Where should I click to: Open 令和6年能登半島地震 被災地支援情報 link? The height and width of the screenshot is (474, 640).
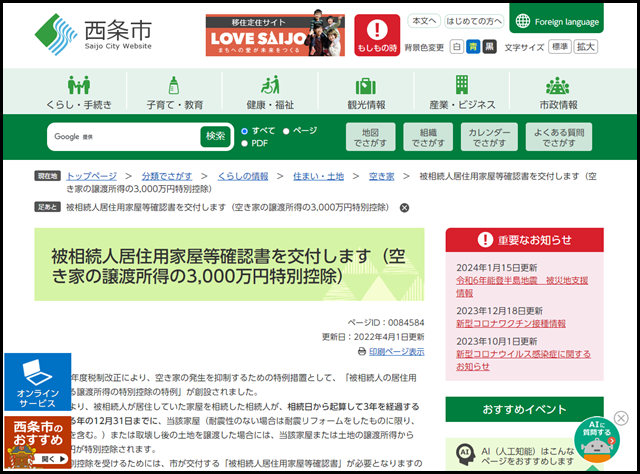[x=522, y=287]
